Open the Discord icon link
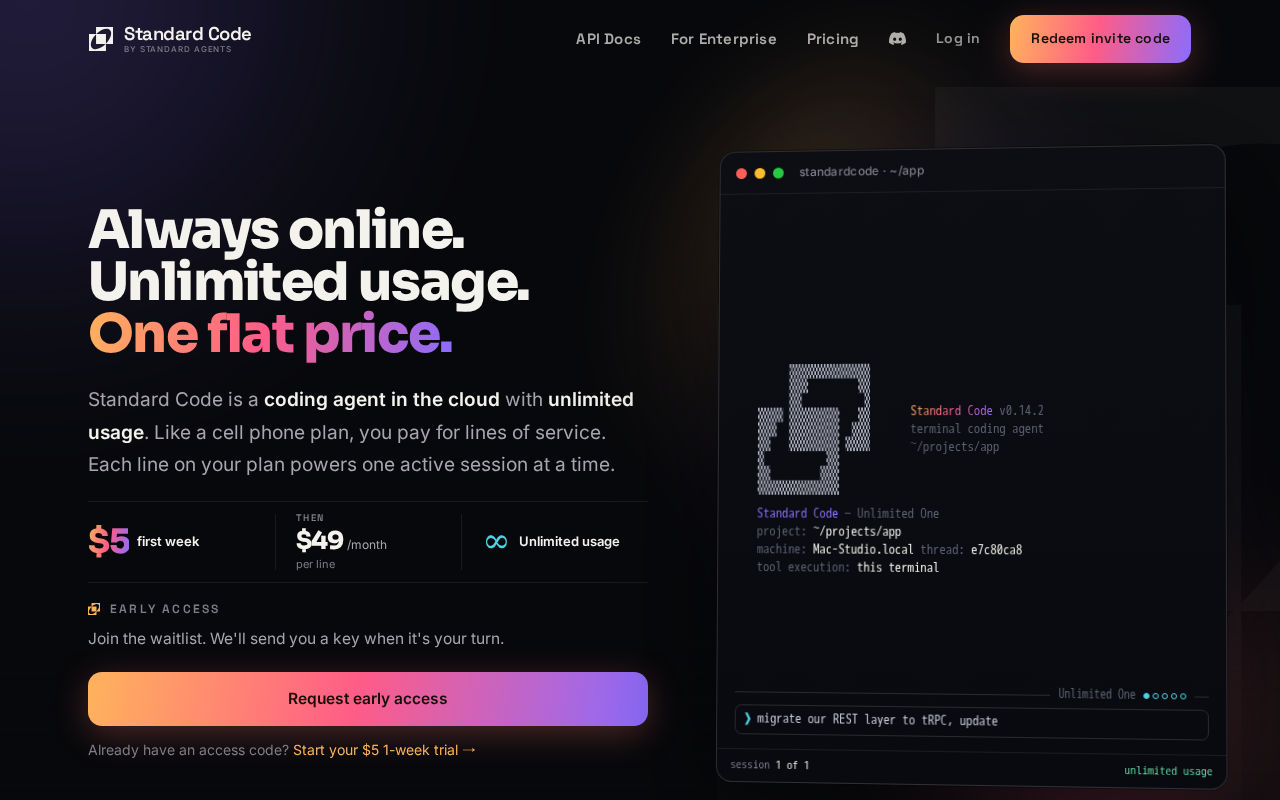Image resolution: width=1280 pixels, height=800 pixels. tap(897, 39)
